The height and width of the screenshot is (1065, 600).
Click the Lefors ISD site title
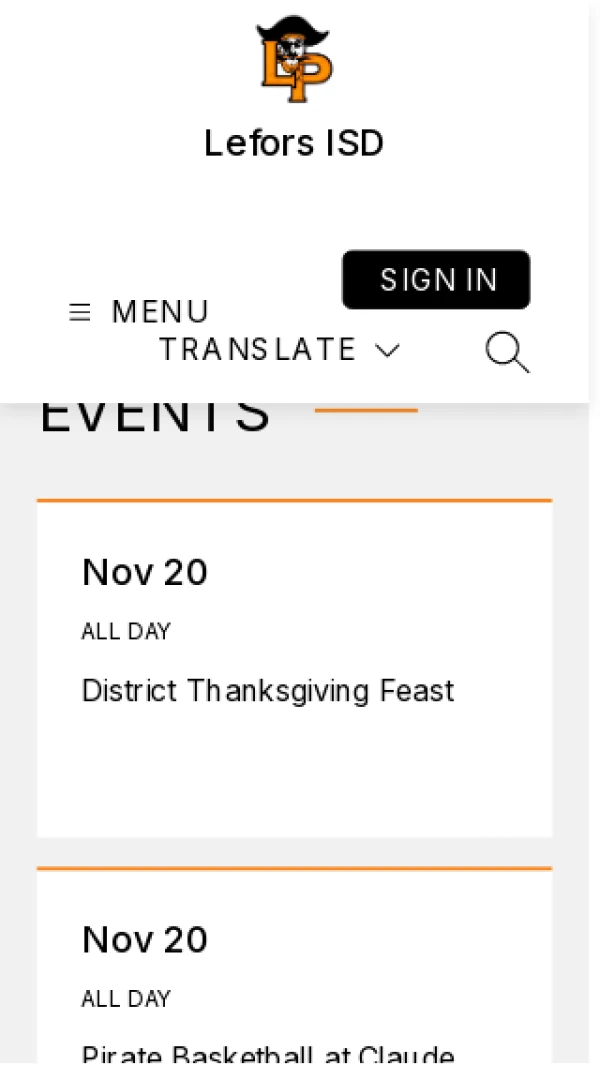pos(294,143)
